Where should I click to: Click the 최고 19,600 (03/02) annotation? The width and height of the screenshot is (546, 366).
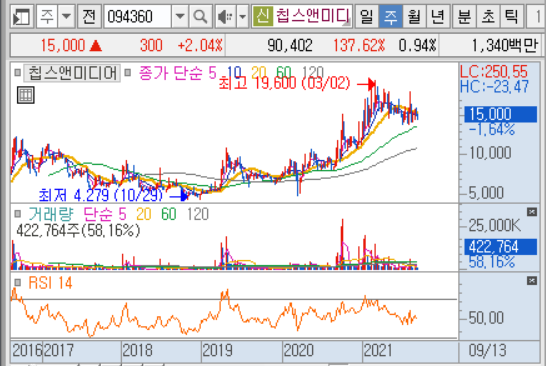tap(284, 83)
